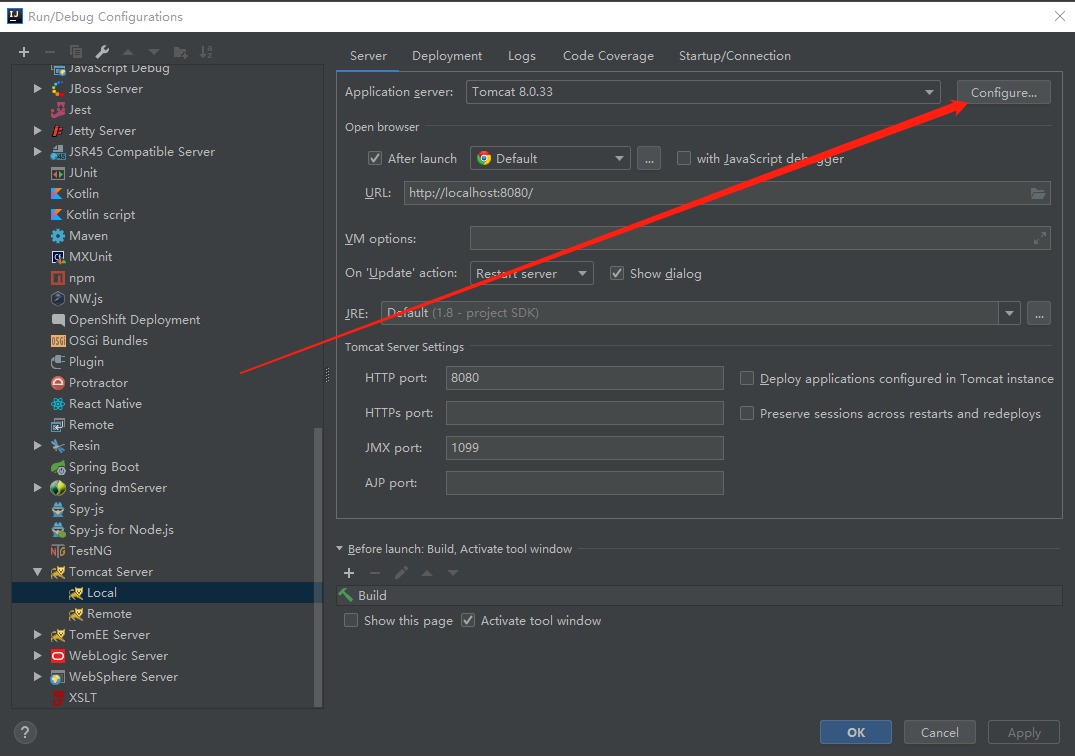Toggle the Activate tool window checkbox

[x=468, y=620]
